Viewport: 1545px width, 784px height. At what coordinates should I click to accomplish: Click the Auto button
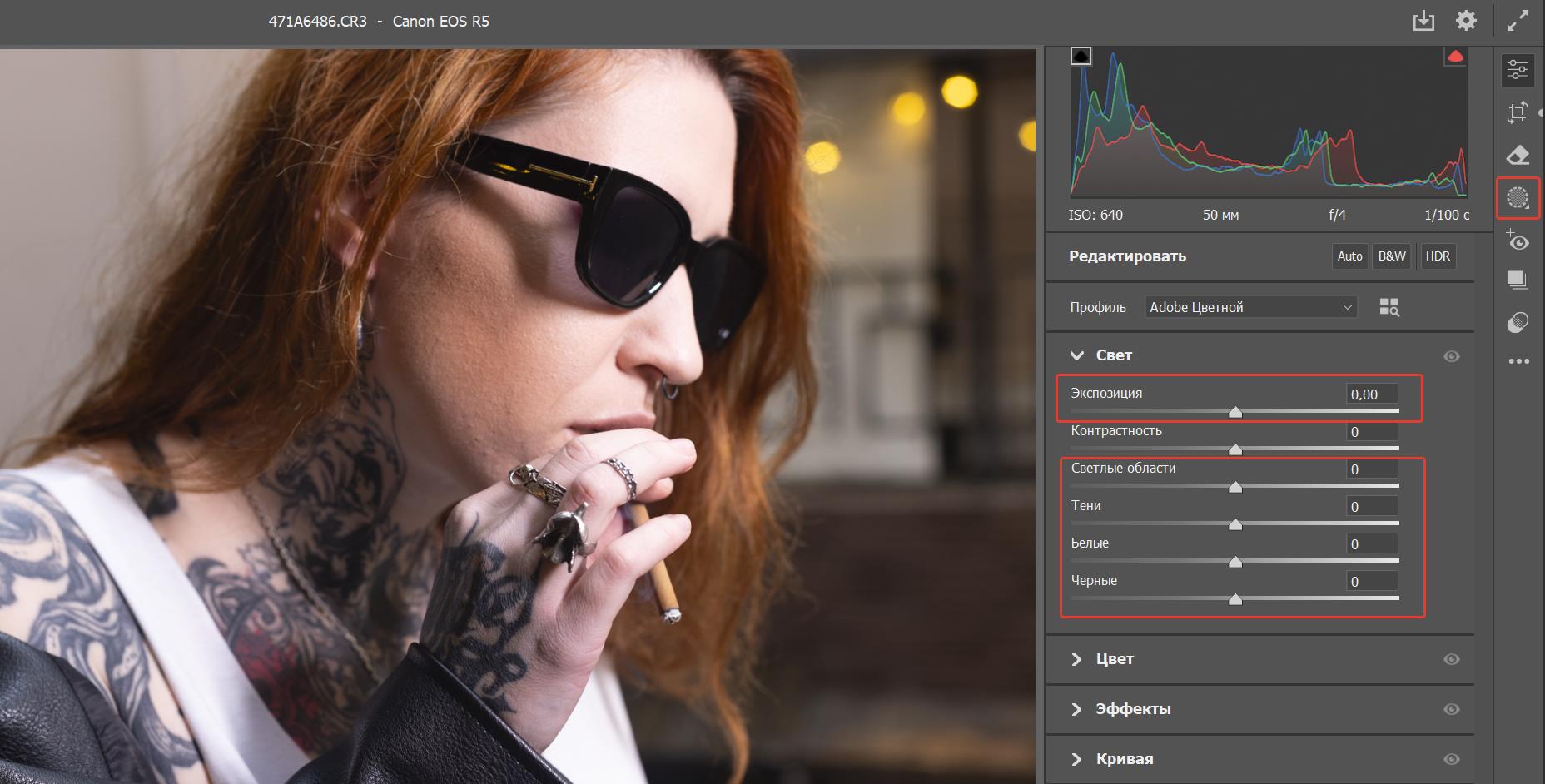1349,256
